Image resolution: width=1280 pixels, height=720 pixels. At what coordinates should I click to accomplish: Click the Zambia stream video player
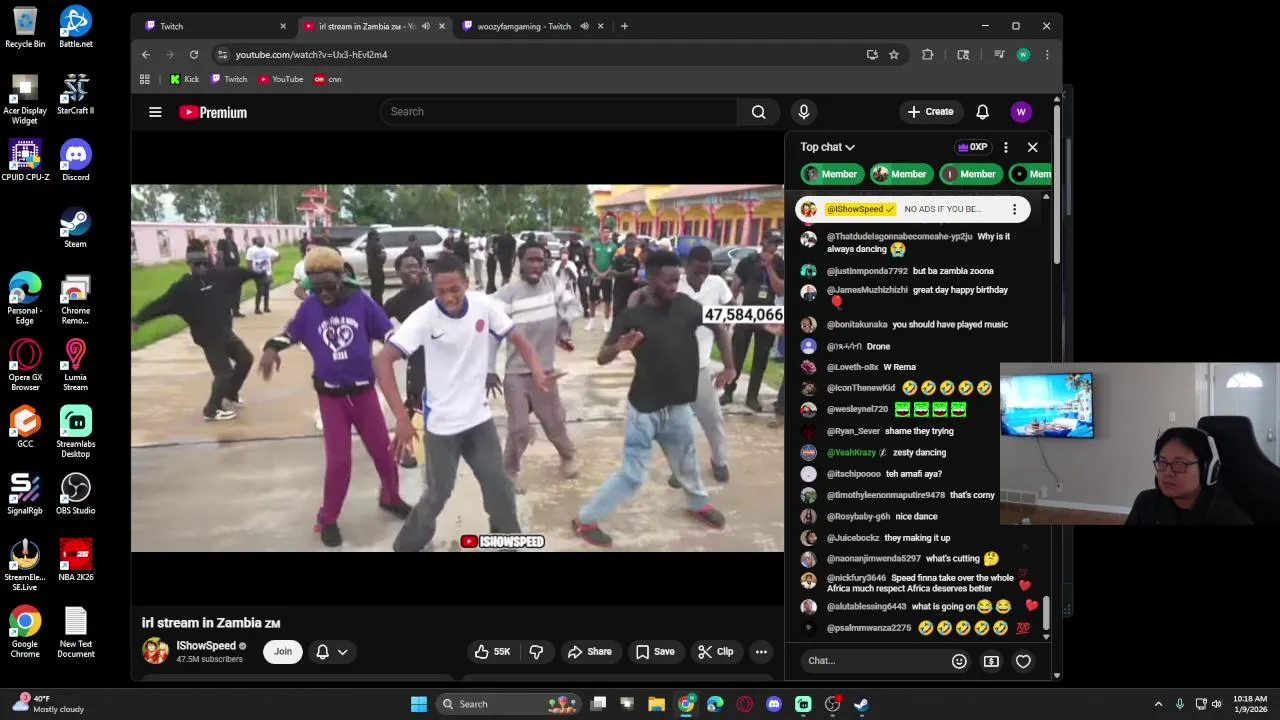pyautogui.click(x=457, y=368)
